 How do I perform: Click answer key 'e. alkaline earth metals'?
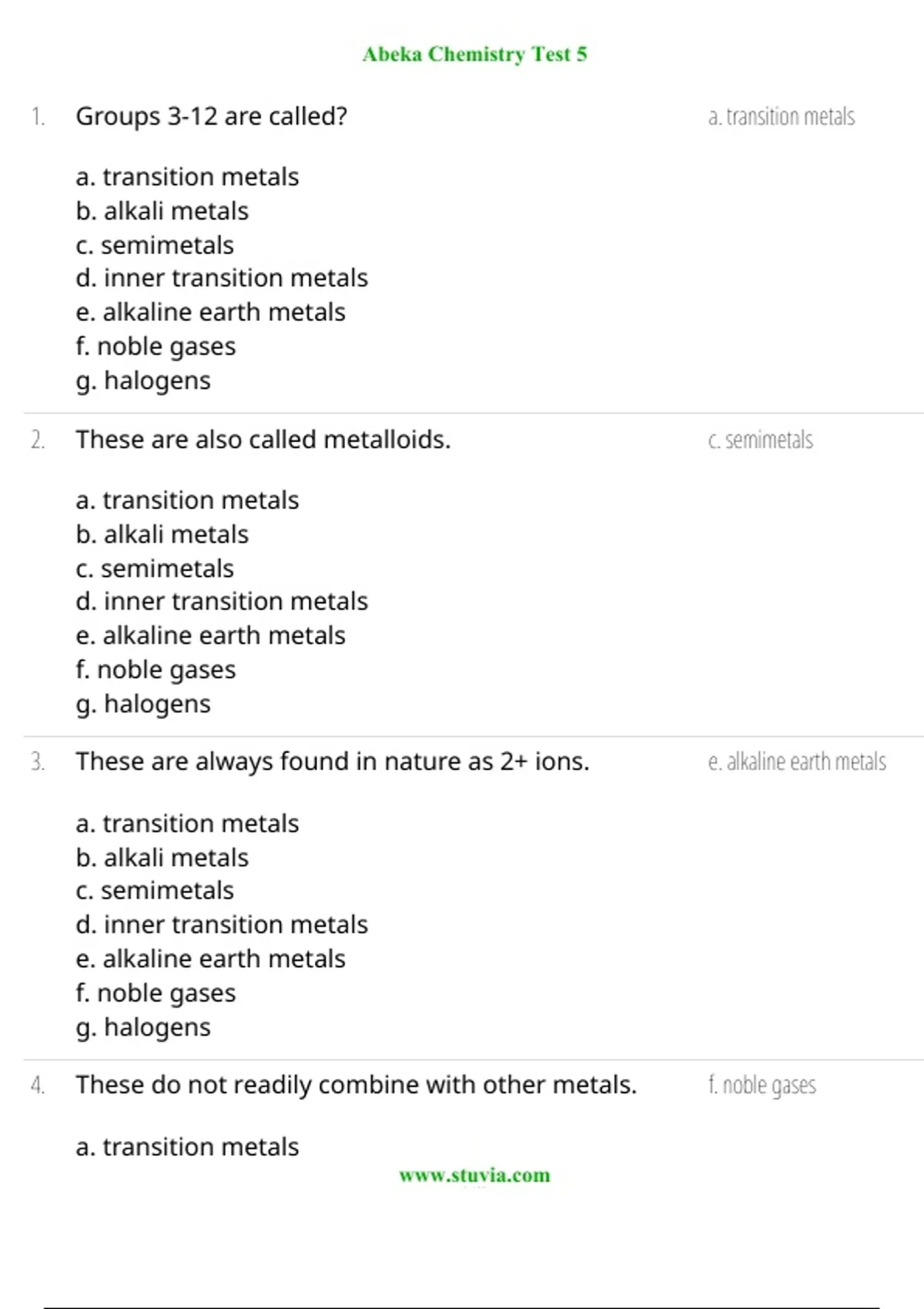(x=797, y=762)
